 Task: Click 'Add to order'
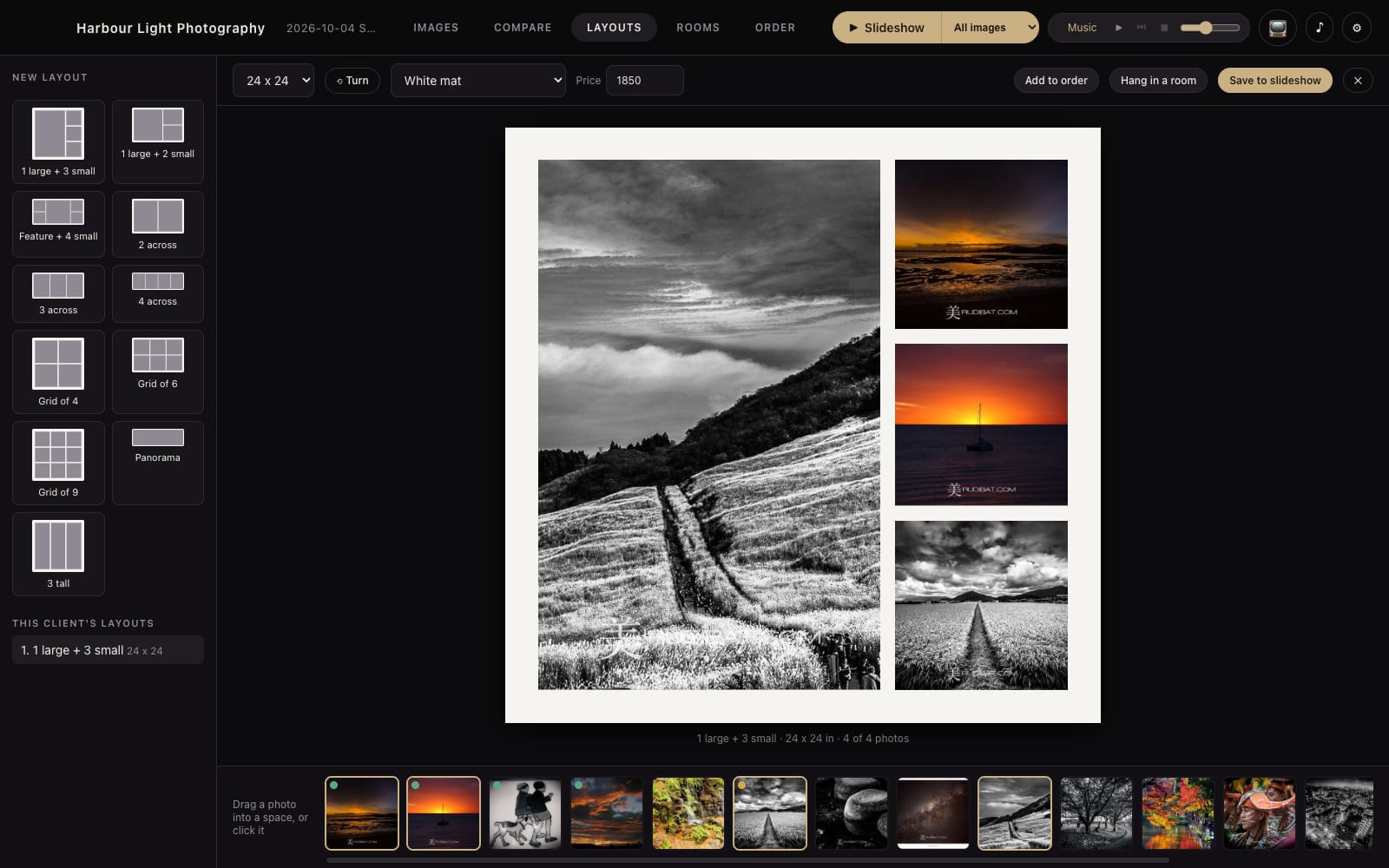[x=1056, y=81]
